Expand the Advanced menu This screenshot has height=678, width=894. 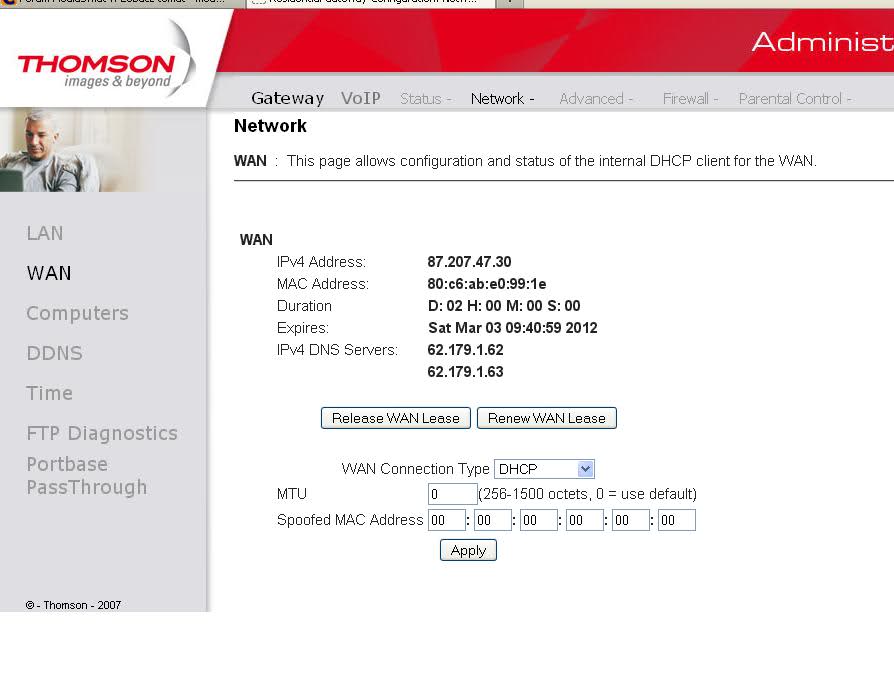pyautogui.click(x=596, y=99)
